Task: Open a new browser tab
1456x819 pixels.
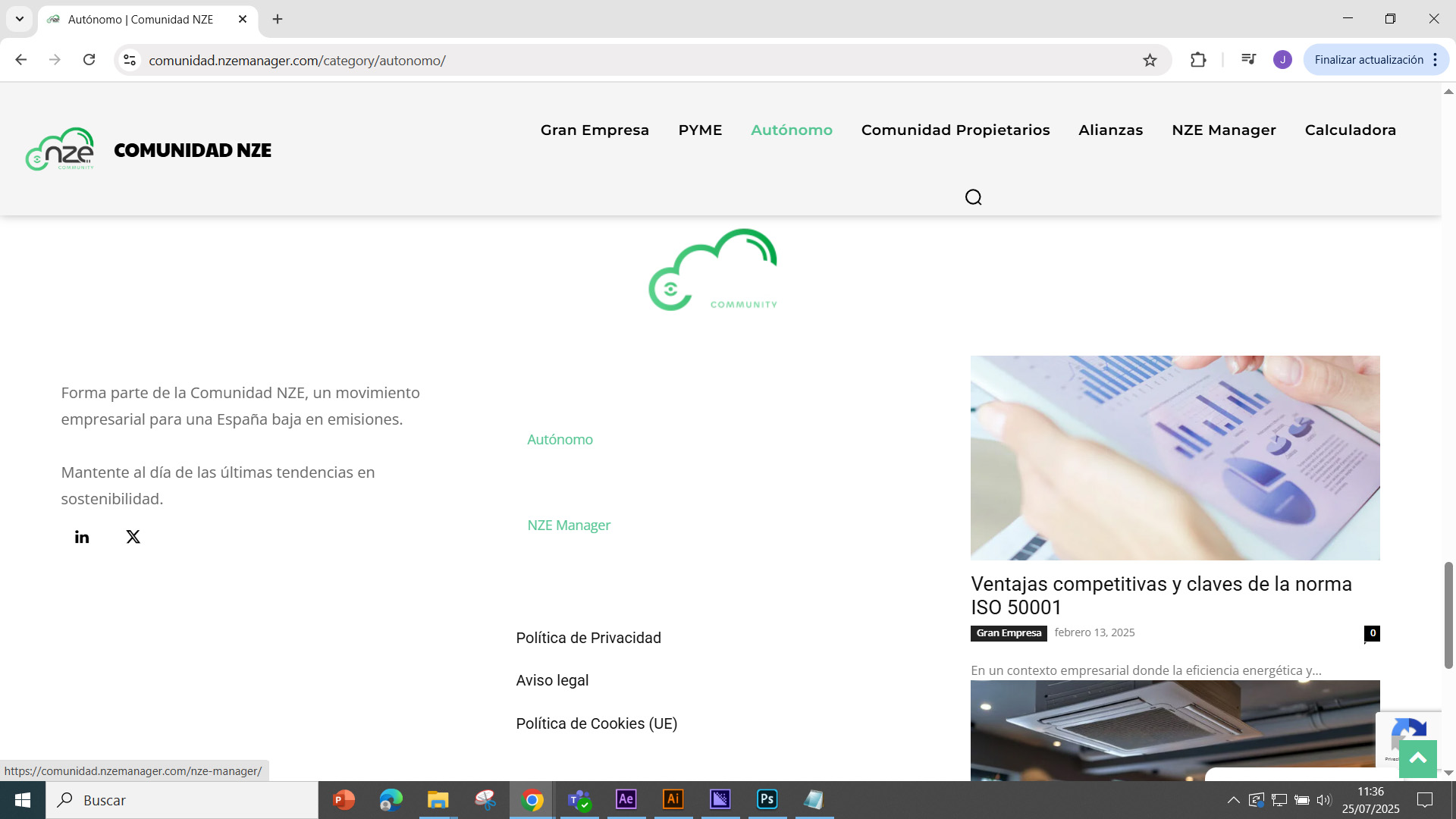Action: coord(278,19)
